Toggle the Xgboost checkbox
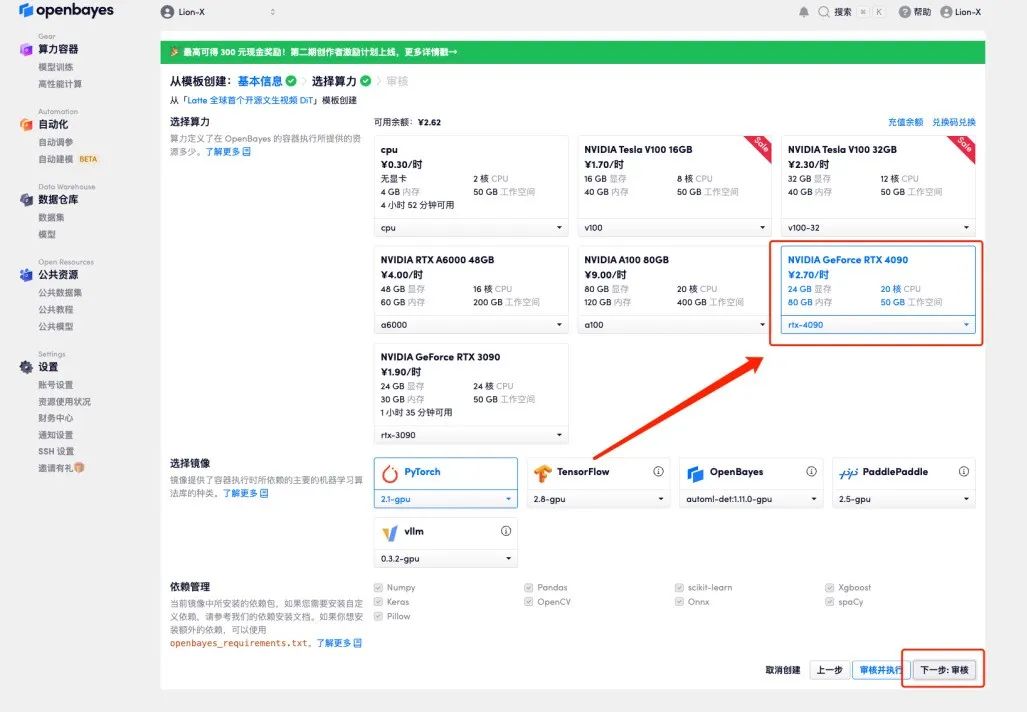Viewport: 1027px width, 712px height. tap(830, 587)
